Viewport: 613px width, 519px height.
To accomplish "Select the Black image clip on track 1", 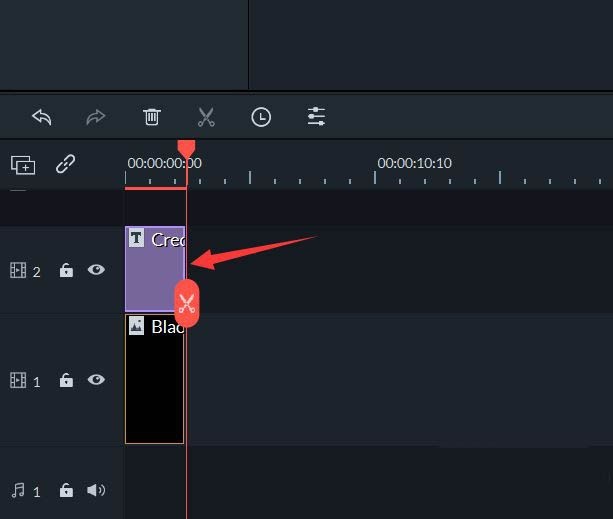I will (154, 379).
